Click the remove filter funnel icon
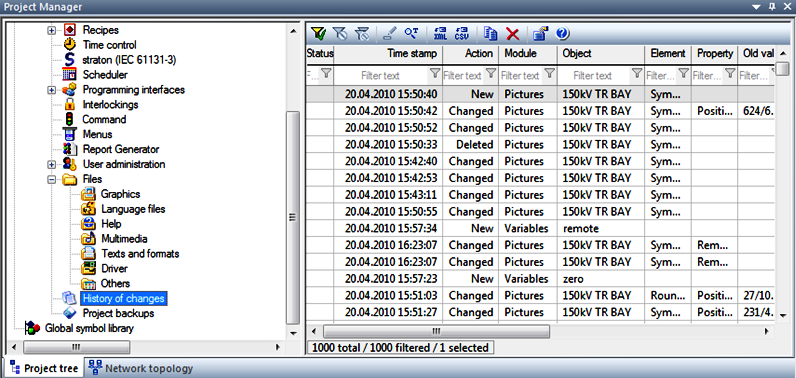Viewport: 796px width, 378px height. [x=340, y=34]
